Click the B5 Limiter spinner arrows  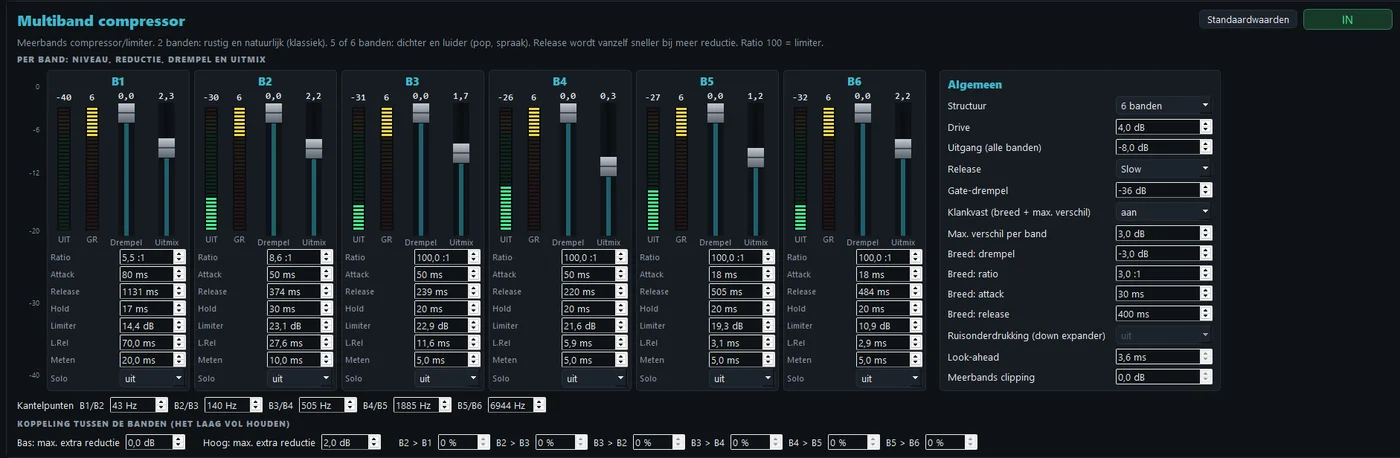[x=768, y=326]
